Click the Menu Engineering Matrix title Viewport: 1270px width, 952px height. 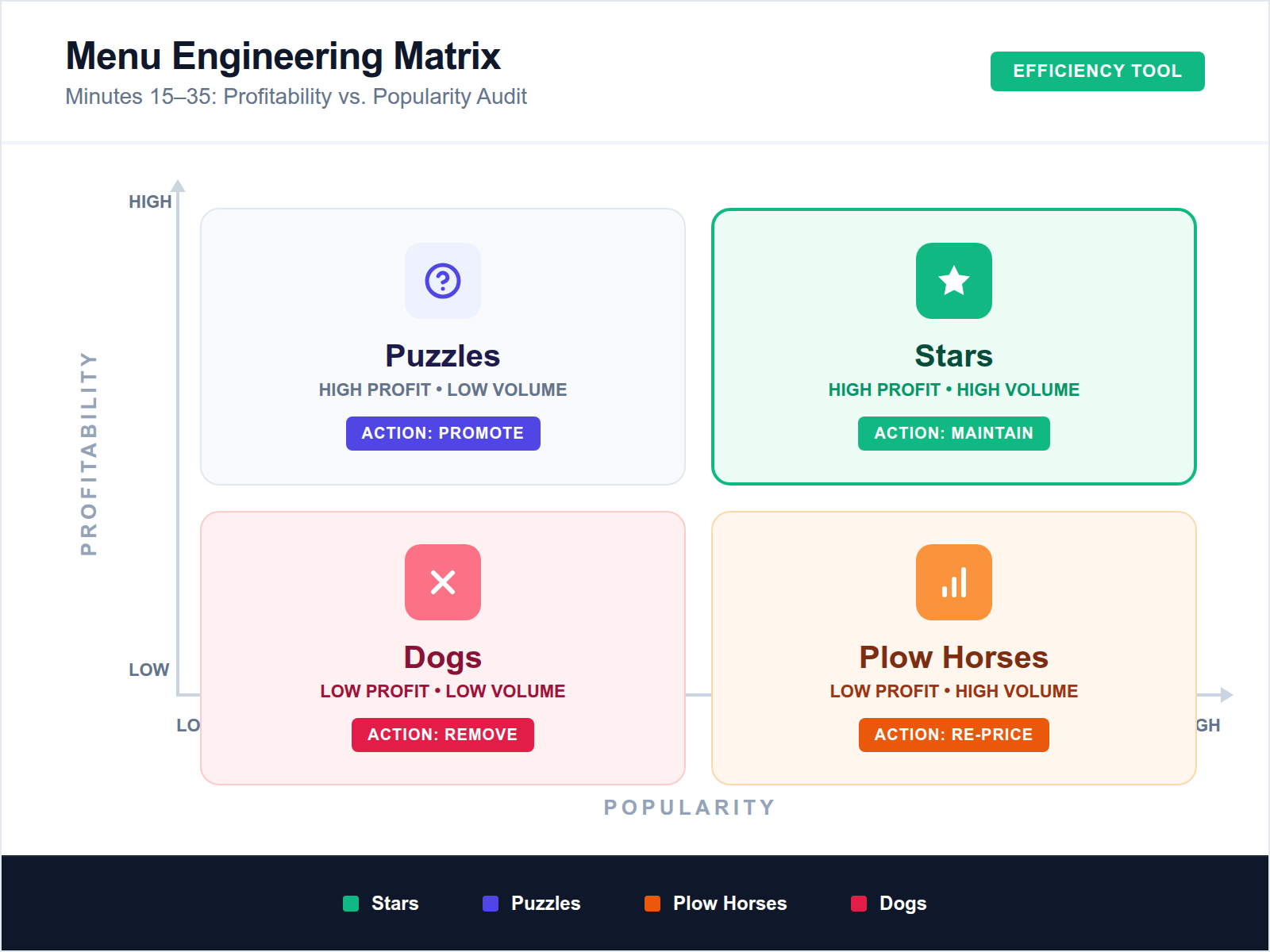[x=283, y=56]
